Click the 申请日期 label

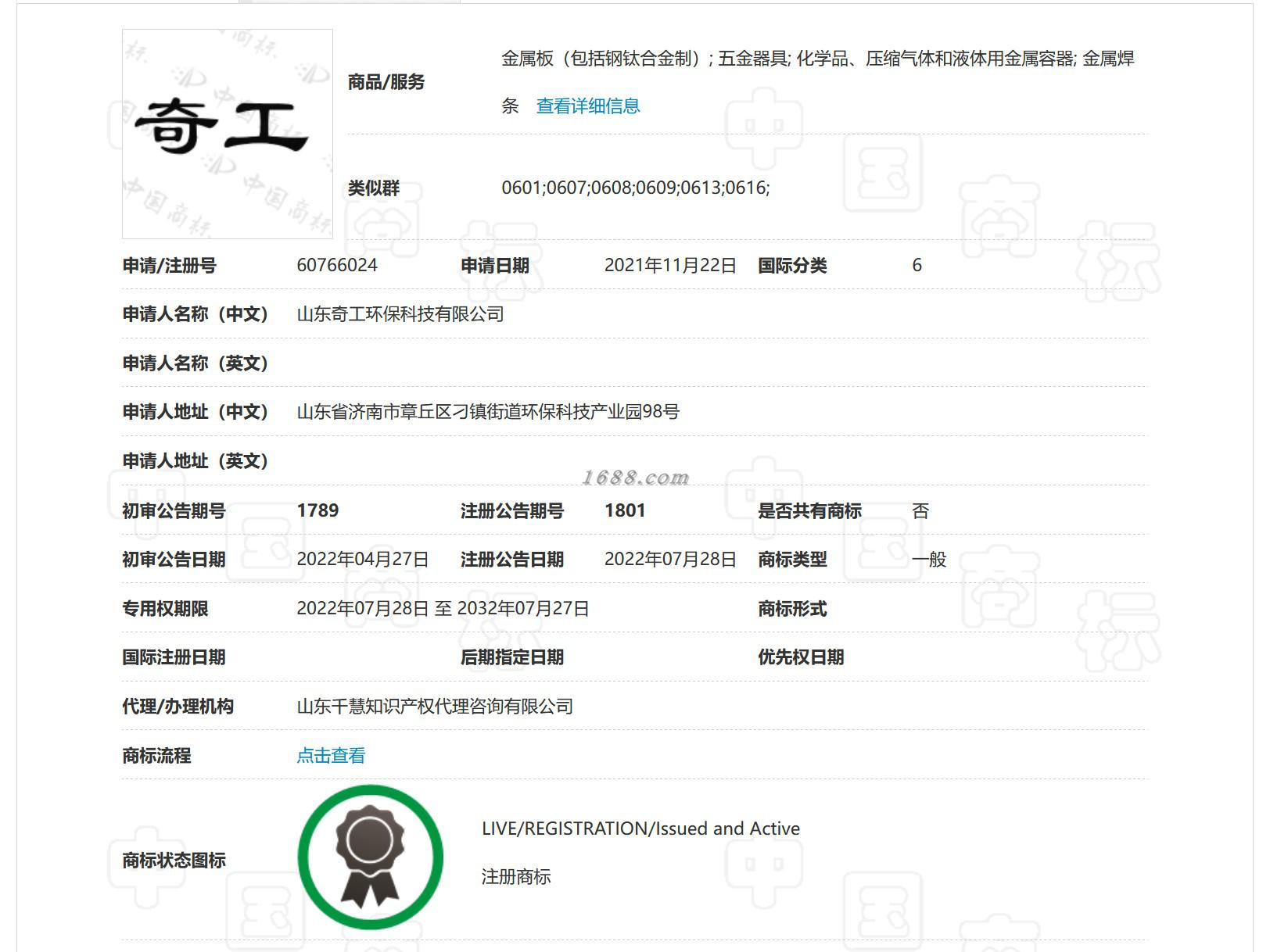click(495, 266)
